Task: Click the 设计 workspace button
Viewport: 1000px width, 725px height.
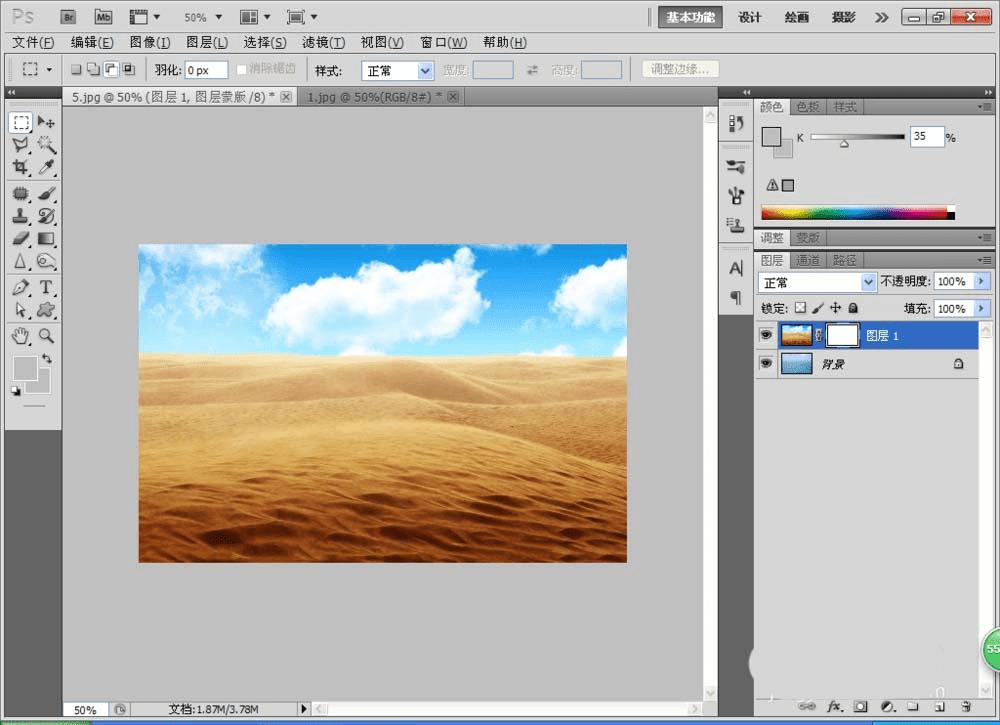Action: 750,17
